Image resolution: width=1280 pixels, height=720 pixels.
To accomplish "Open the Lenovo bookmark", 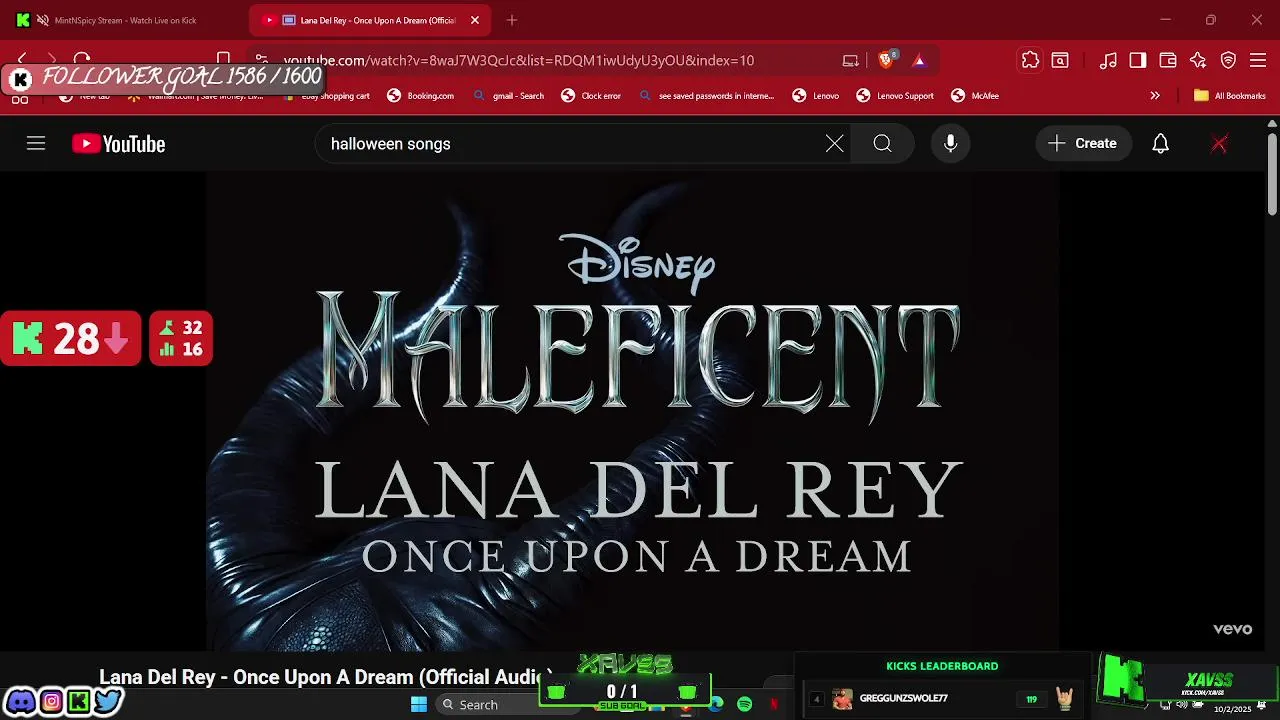I will tap(816, 96).
